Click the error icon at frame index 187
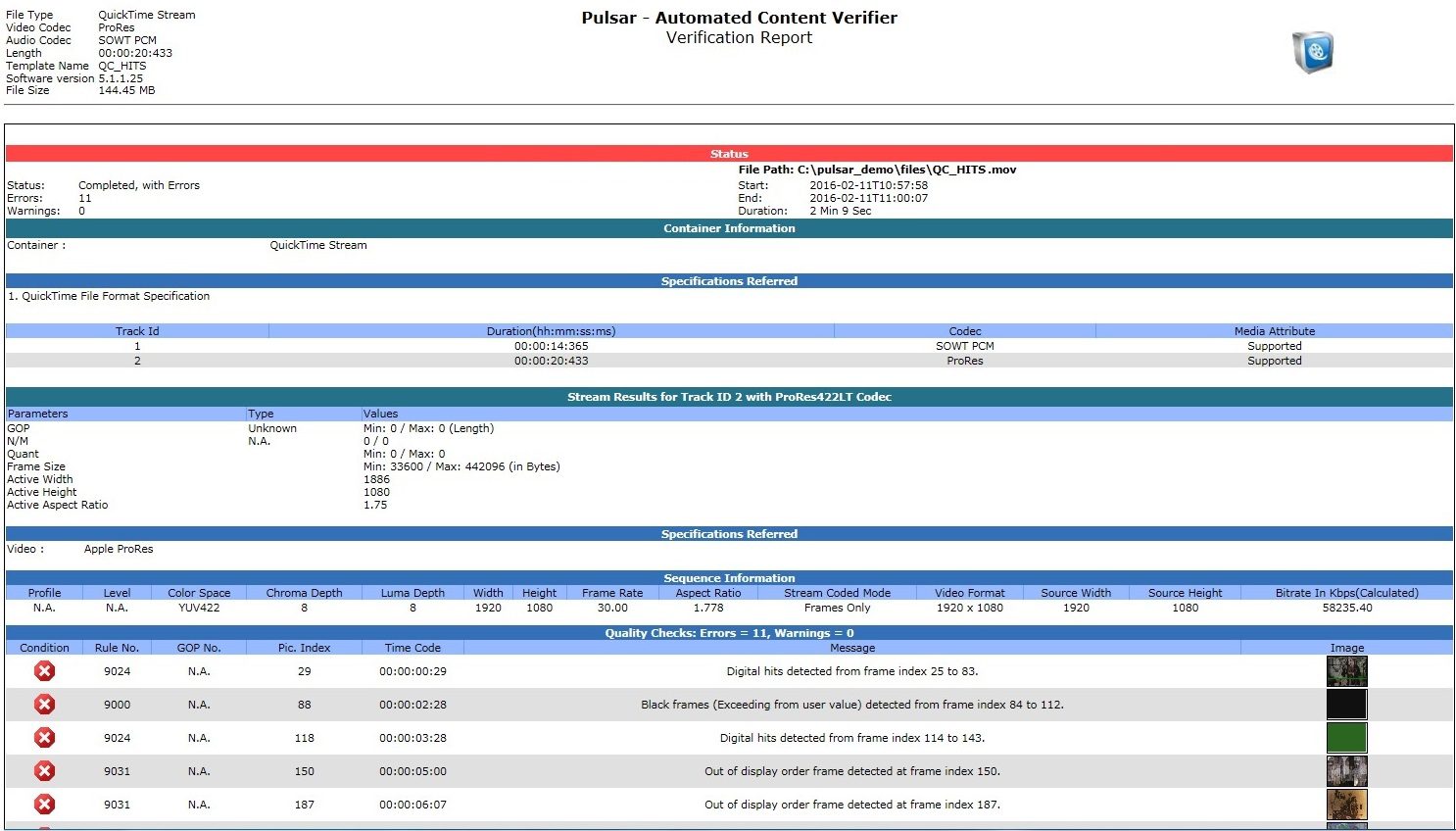 point(44,805)
